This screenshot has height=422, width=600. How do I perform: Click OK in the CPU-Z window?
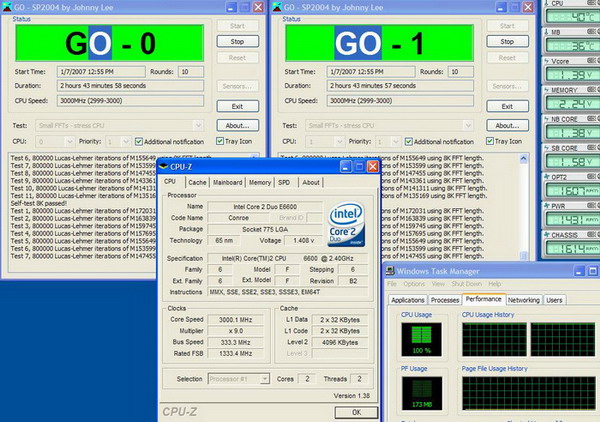(356, 412)
